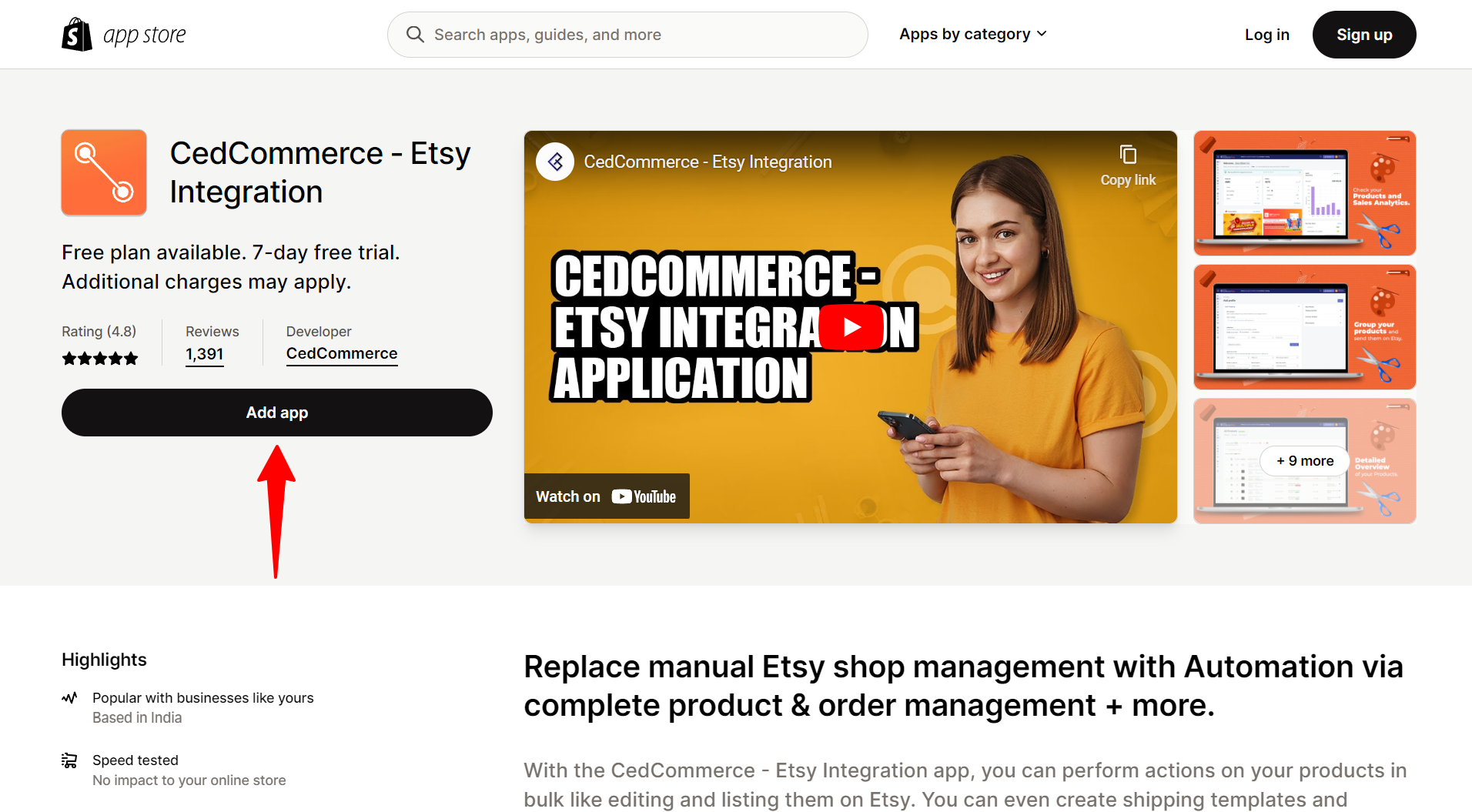Image resolution: width=1472 pixels, height=812 pixels.
Task: Play the CedCommerce Etsy Integration video
Action: click(x=851, y=327)
